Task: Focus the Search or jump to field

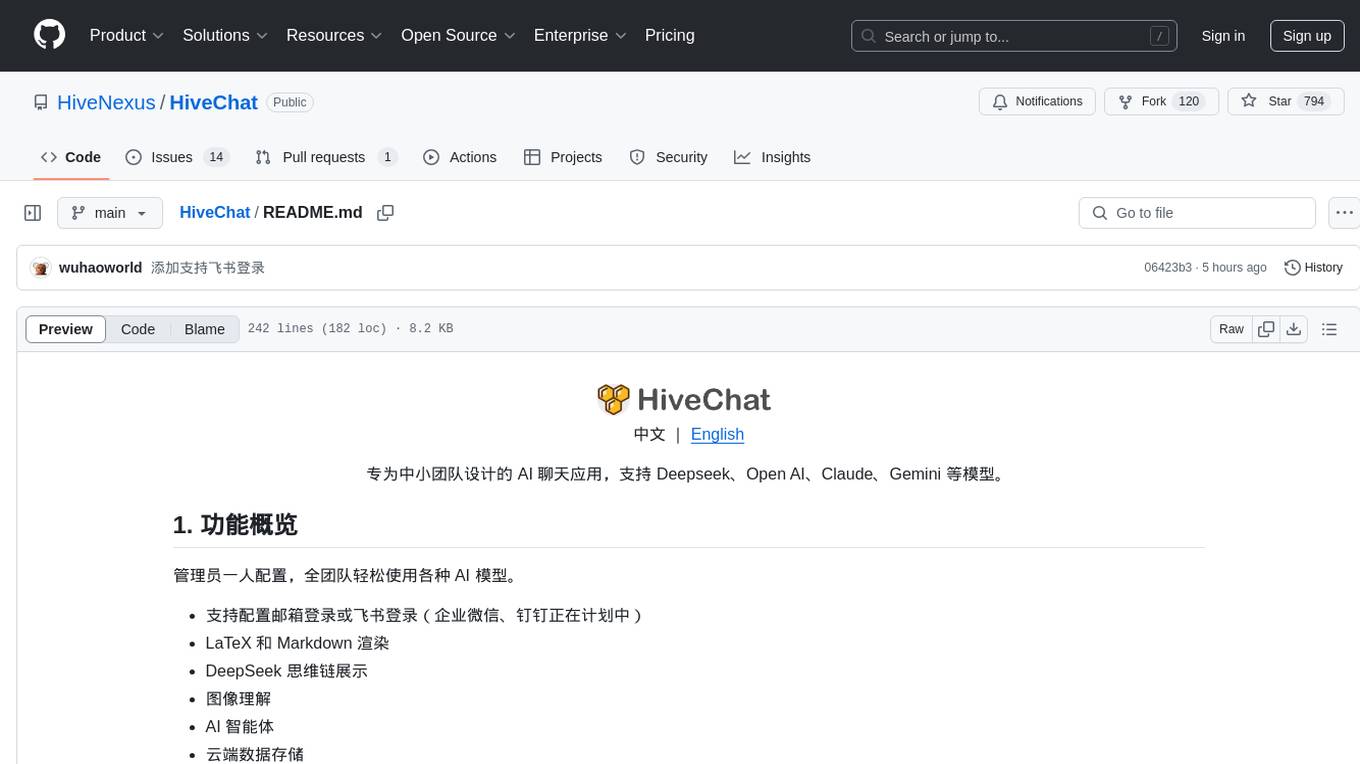Action: point(1014,36)
